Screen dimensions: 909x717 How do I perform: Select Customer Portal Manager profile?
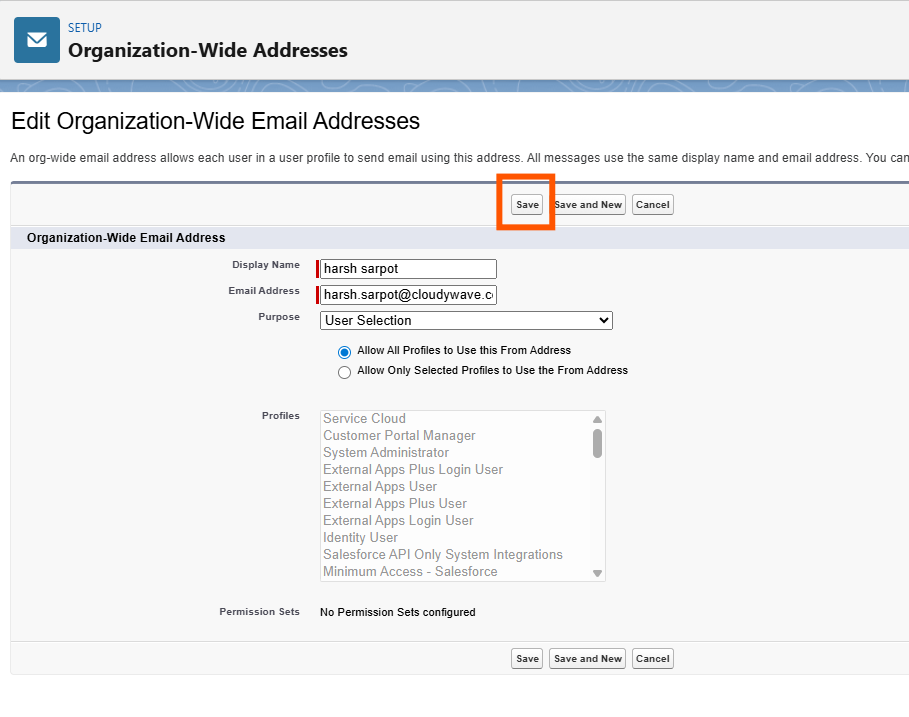[x=399, y=436]
